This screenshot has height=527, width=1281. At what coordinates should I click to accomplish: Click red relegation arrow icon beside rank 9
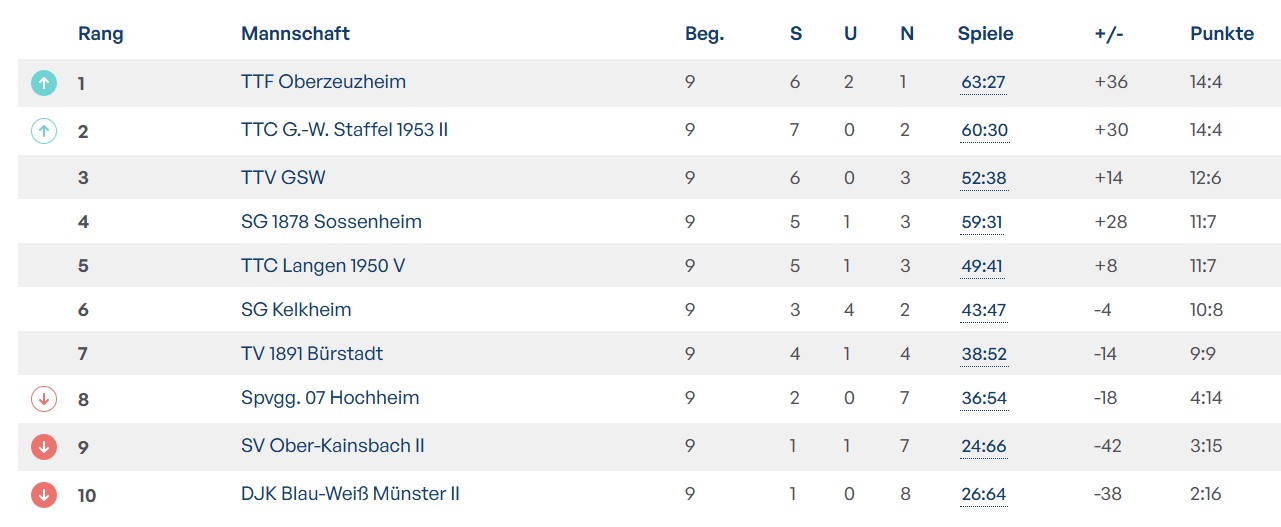coord(43,446)
